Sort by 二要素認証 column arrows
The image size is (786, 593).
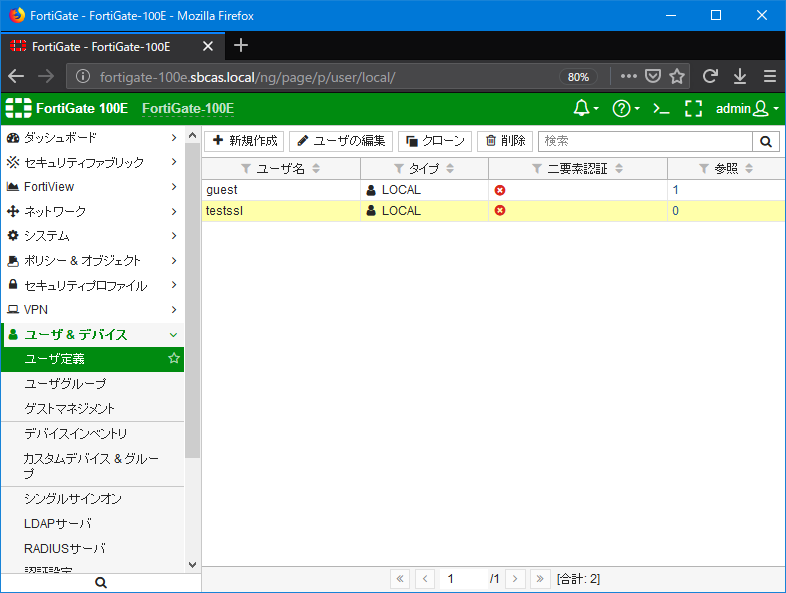click(x=619, y=168)
